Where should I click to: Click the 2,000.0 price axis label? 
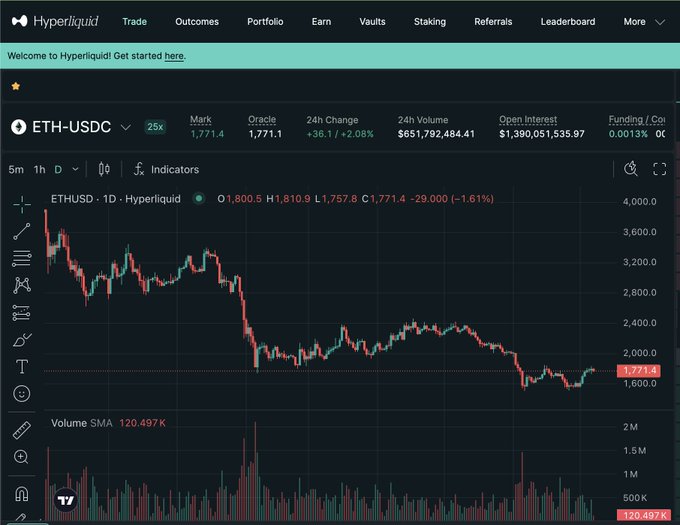point(640,353)
